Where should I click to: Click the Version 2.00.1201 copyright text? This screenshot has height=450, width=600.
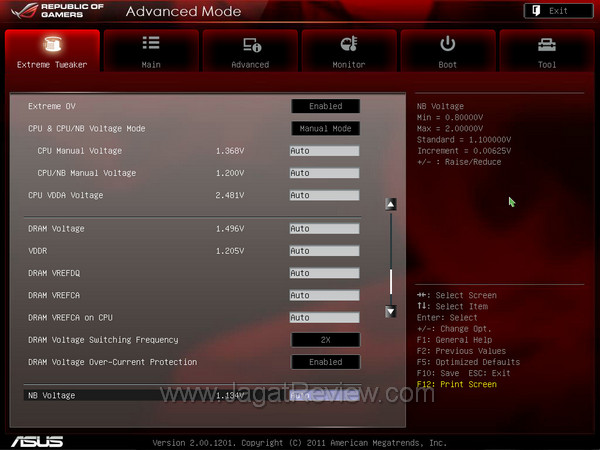coord(300,443)
